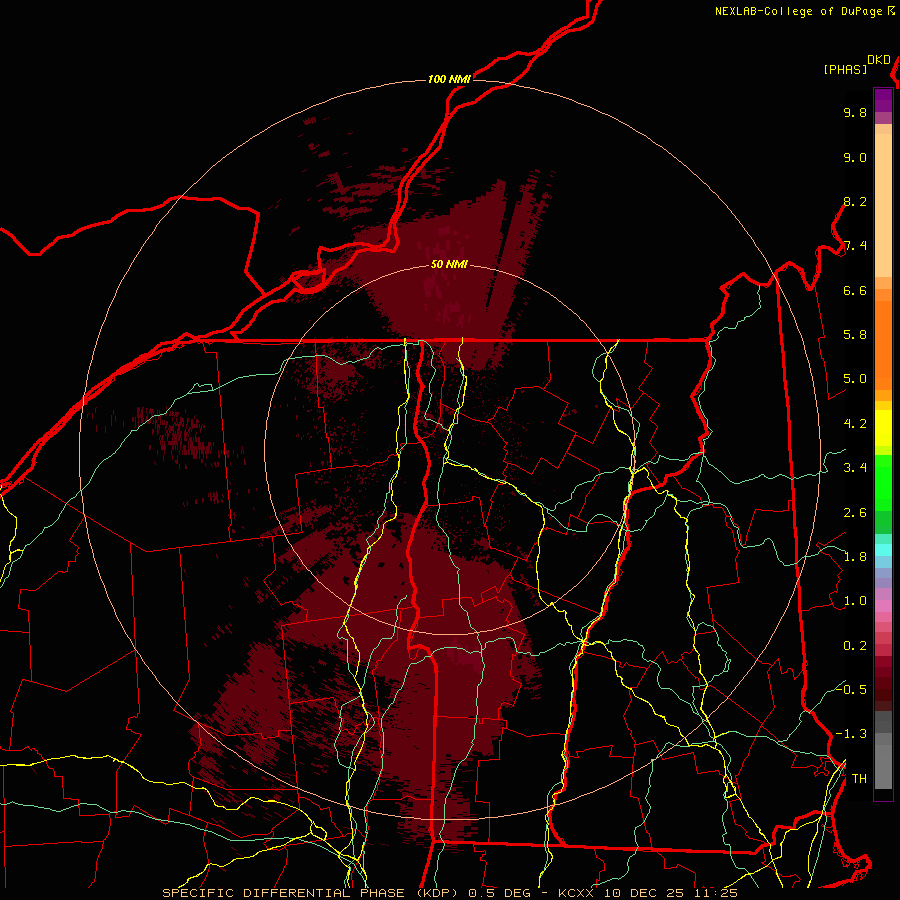Click the "[PHAS]" legend heading
This screenshot has width=900, height=900.
pyautogui.click(x=845, y=69)
